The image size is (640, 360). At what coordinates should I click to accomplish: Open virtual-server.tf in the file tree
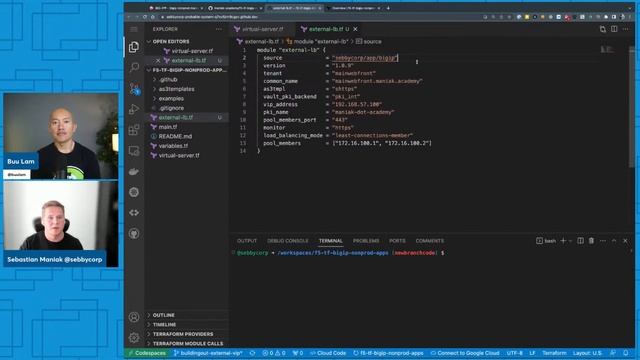point(179,156)
